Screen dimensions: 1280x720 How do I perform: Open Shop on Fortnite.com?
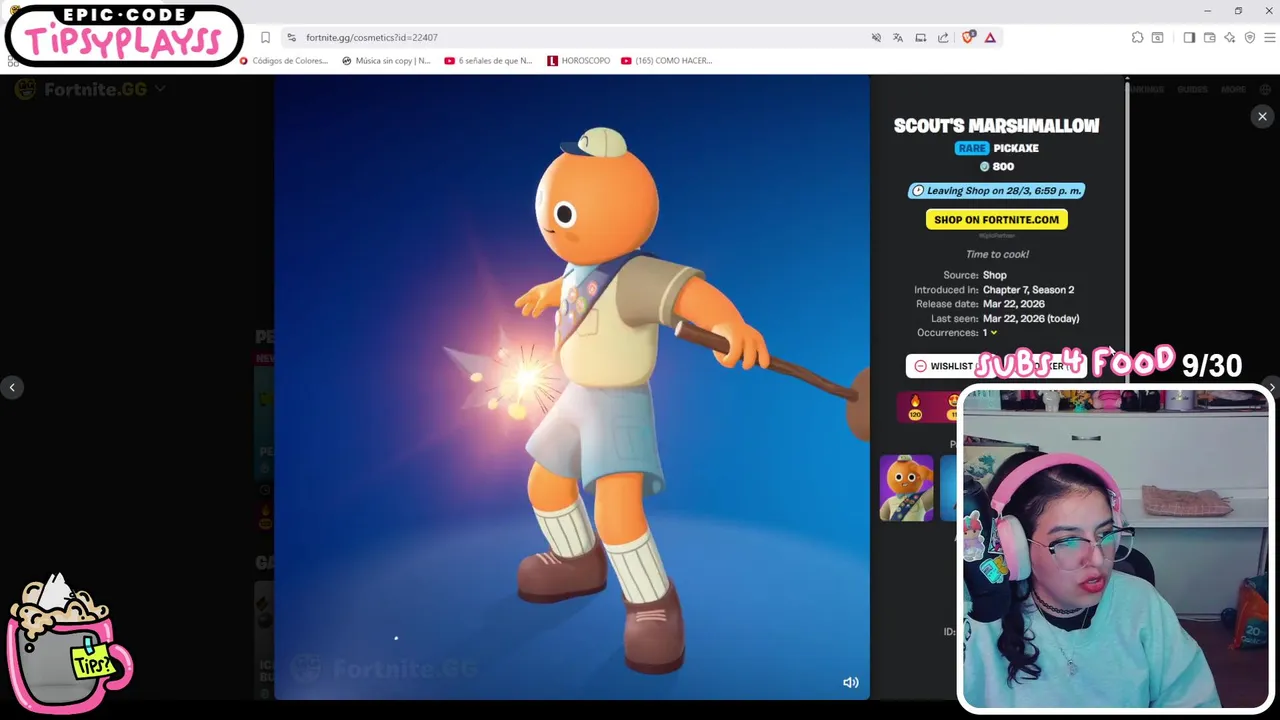click(x=996, y=219)
